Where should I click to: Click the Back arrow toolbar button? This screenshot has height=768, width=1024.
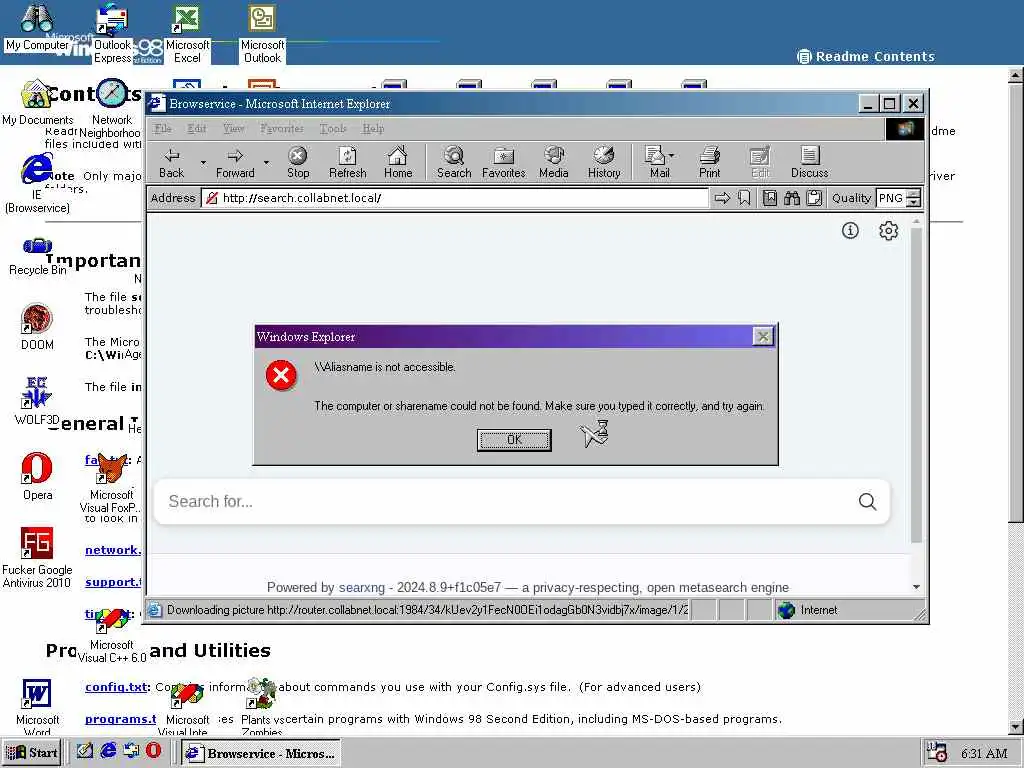(172, 162)
